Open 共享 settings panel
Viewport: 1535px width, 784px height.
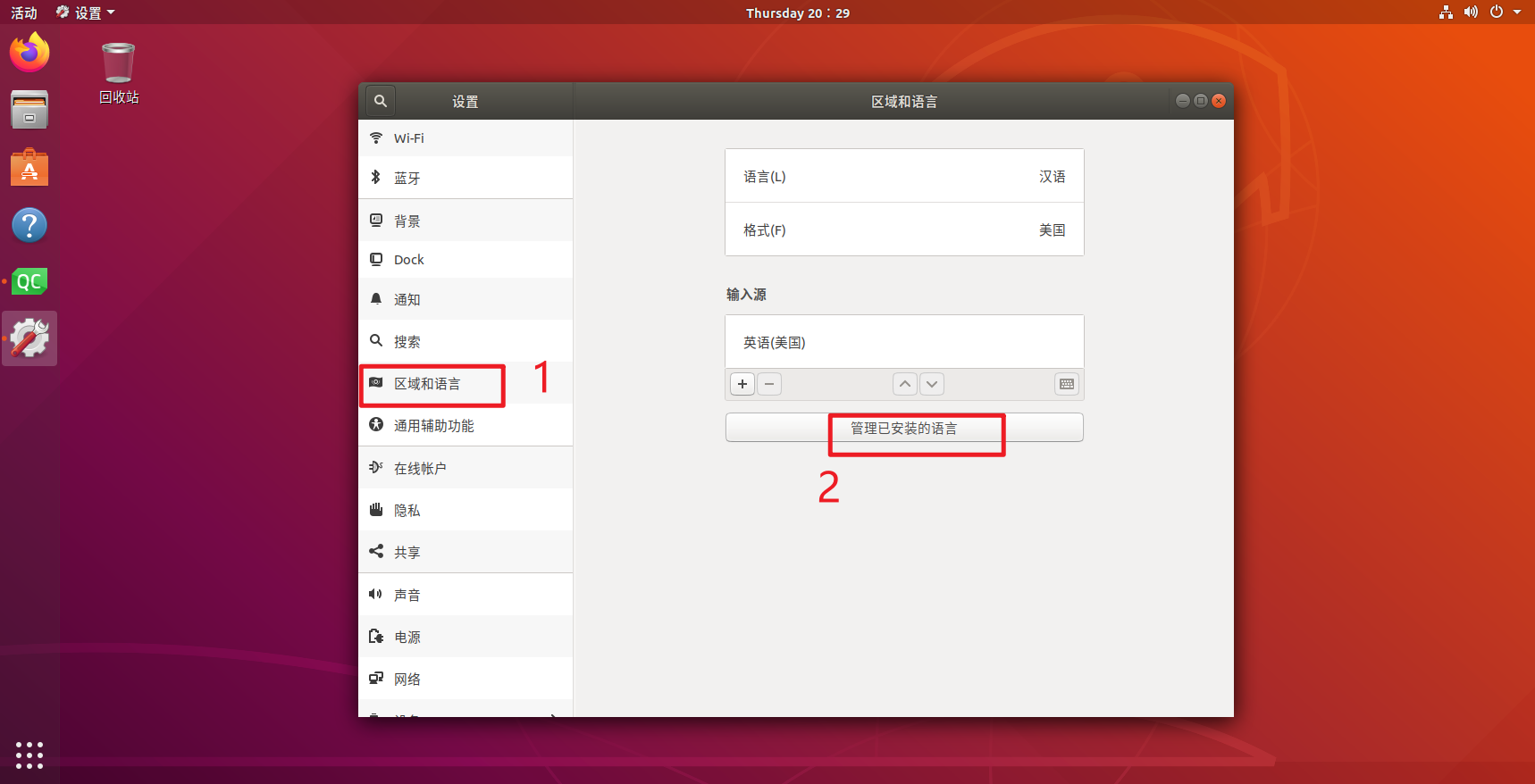(x=466, y=552)
